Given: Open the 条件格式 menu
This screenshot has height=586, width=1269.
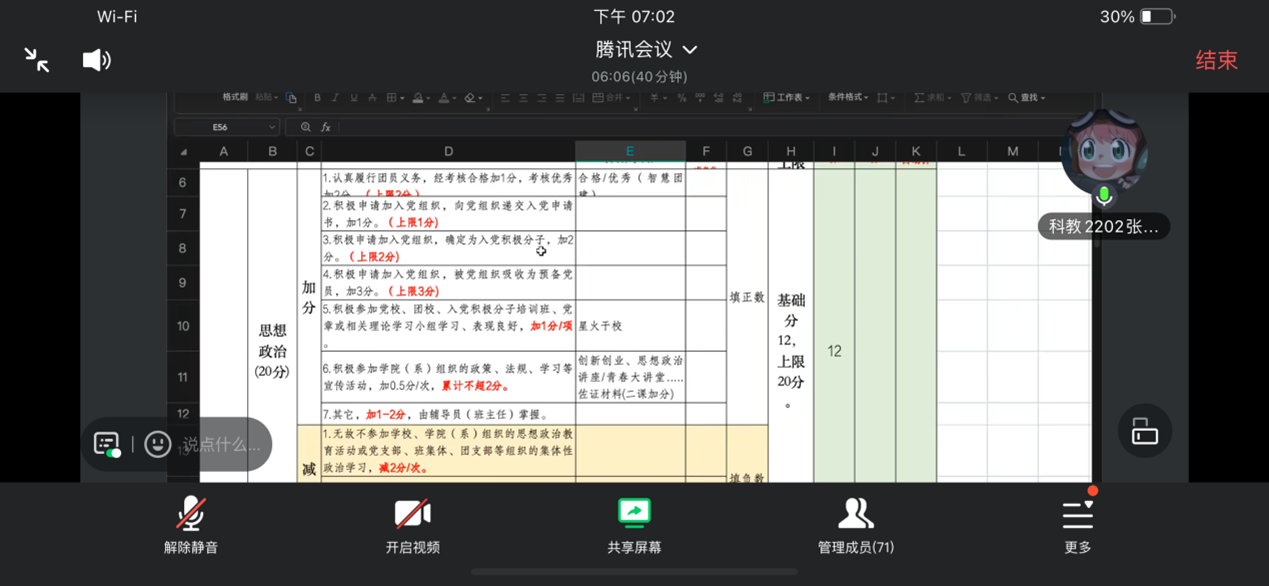Looking at the screenshot, I should point(847,98).
